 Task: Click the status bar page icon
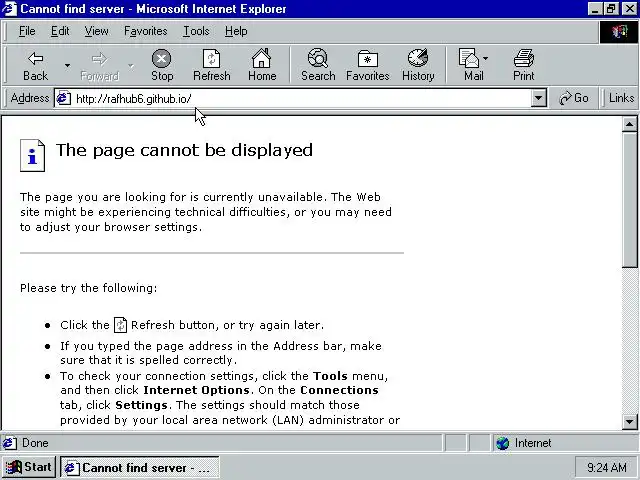point(9,443)
